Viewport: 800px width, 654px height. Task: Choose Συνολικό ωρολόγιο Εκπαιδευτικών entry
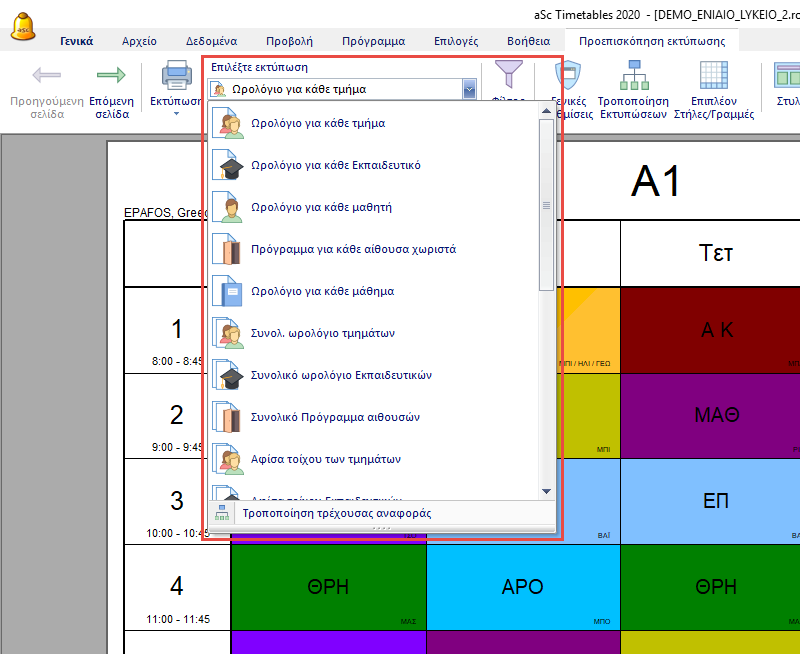click(341, 375)
